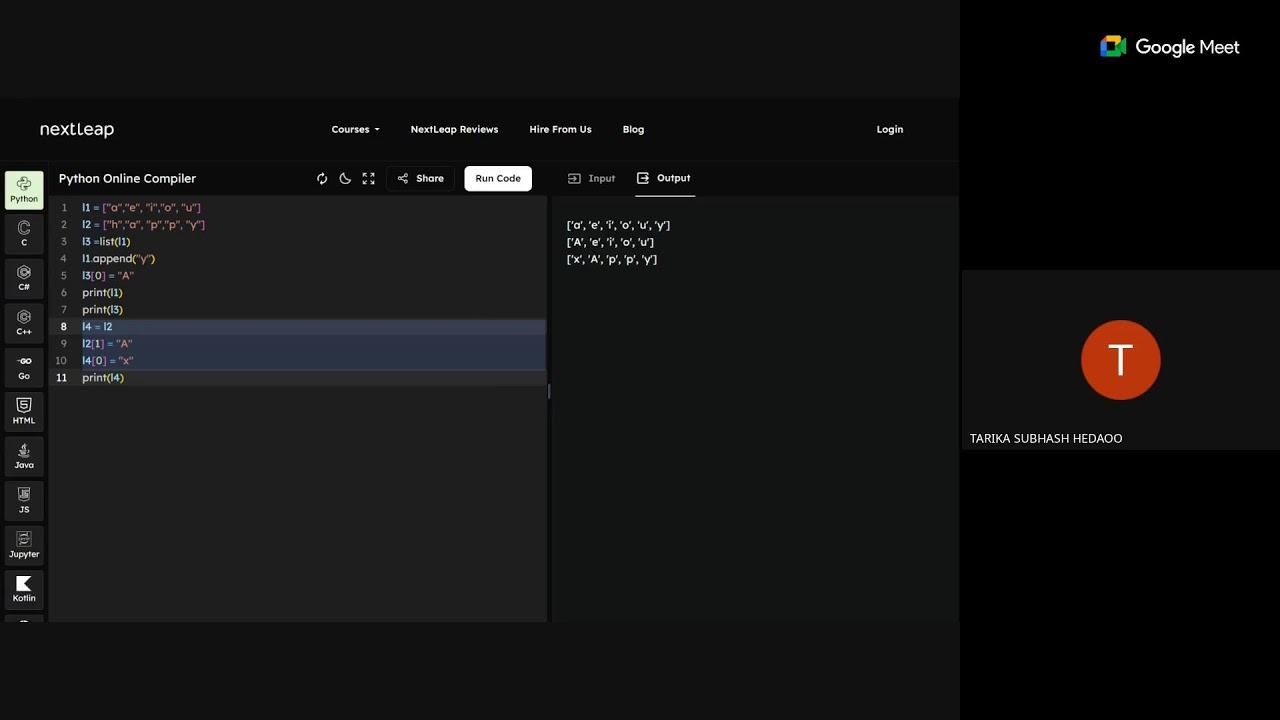
Task: Switch to the Input tab
Action: [x=591, y=178]
